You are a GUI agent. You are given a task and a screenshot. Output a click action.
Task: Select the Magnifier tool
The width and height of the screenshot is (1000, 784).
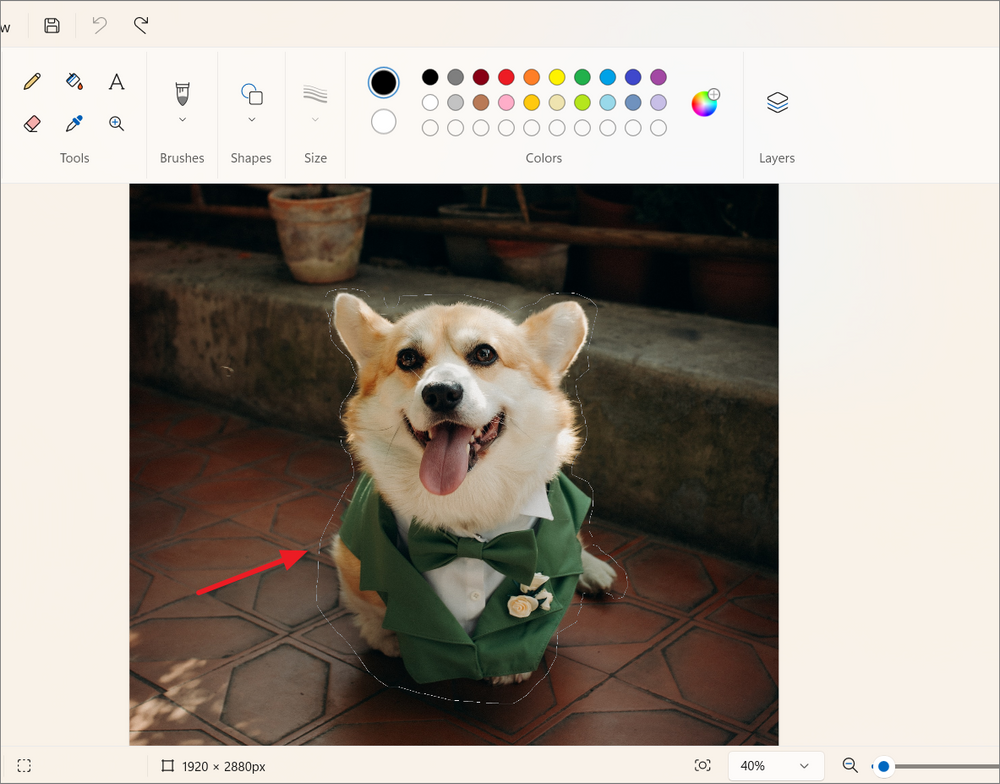coord(116,122)
